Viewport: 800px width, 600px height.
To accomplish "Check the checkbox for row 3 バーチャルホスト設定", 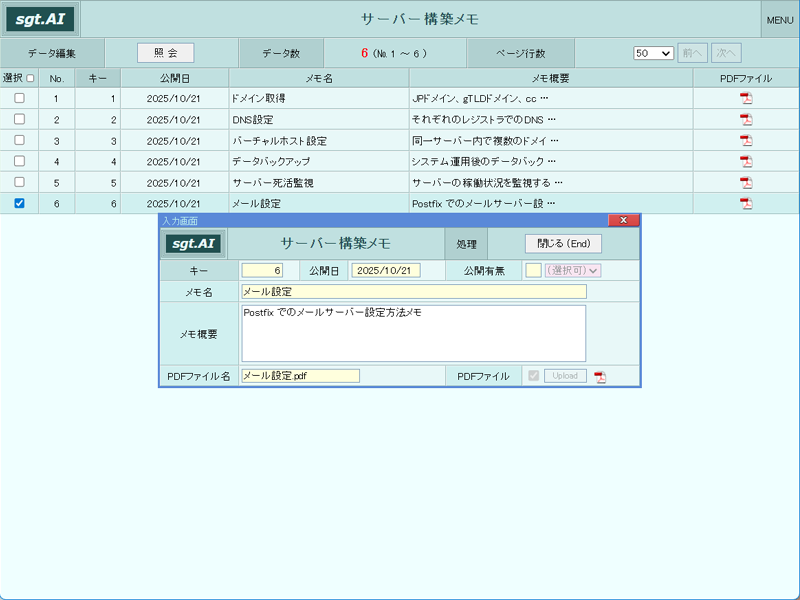I will [19, 140].
